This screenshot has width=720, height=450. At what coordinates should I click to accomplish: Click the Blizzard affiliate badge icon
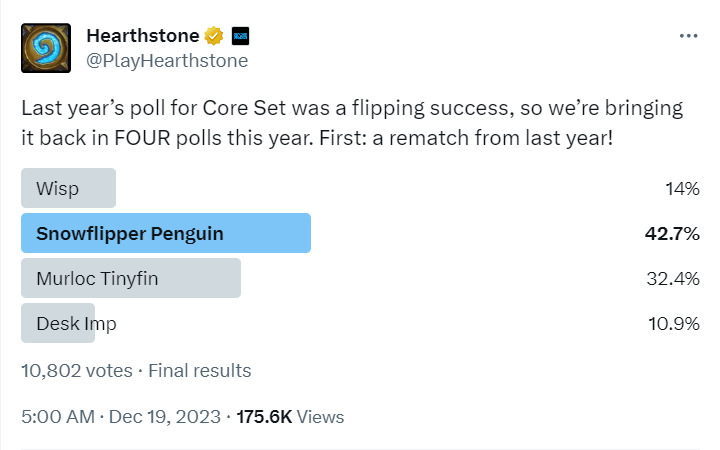click(x=240, y=36)
